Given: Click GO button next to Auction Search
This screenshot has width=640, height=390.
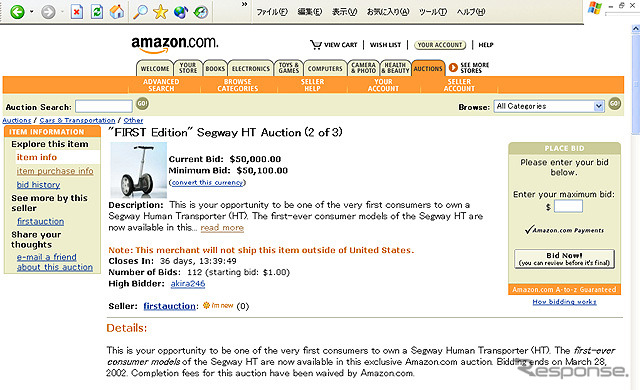Looking at the screenshot, I should pyautogui.click(x=142, y=104).
